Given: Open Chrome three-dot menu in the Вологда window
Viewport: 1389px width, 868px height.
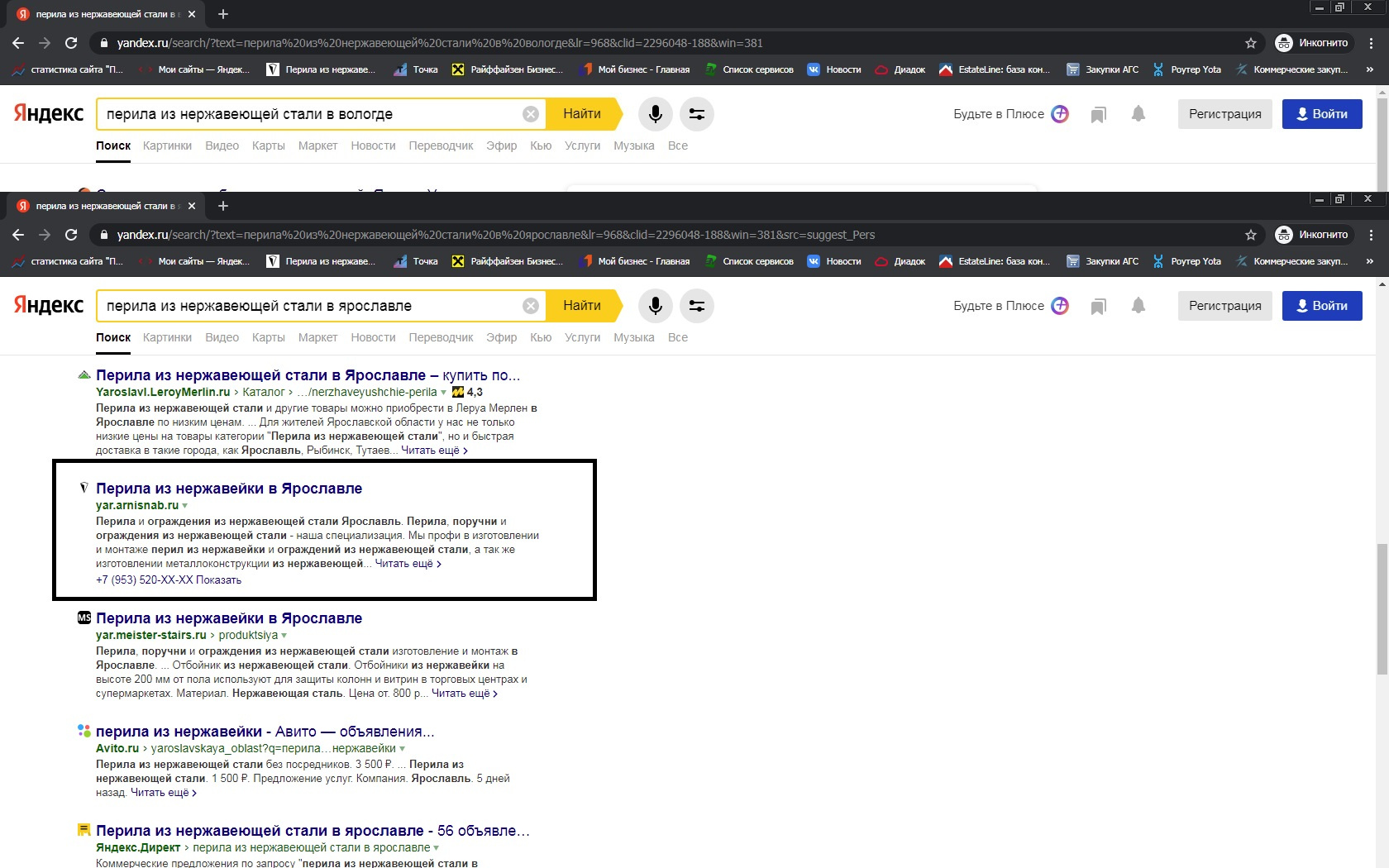Looking at the screenshot, I should pyautogui.click(x=1372, y=43).
